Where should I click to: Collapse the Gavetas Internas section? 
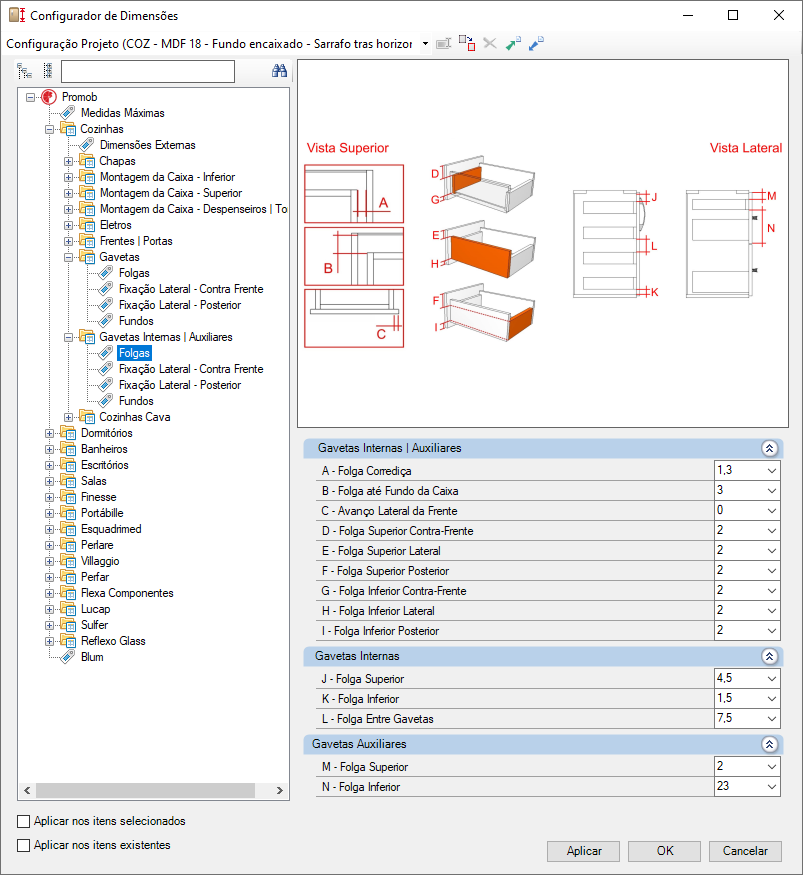tap(769, 656)
